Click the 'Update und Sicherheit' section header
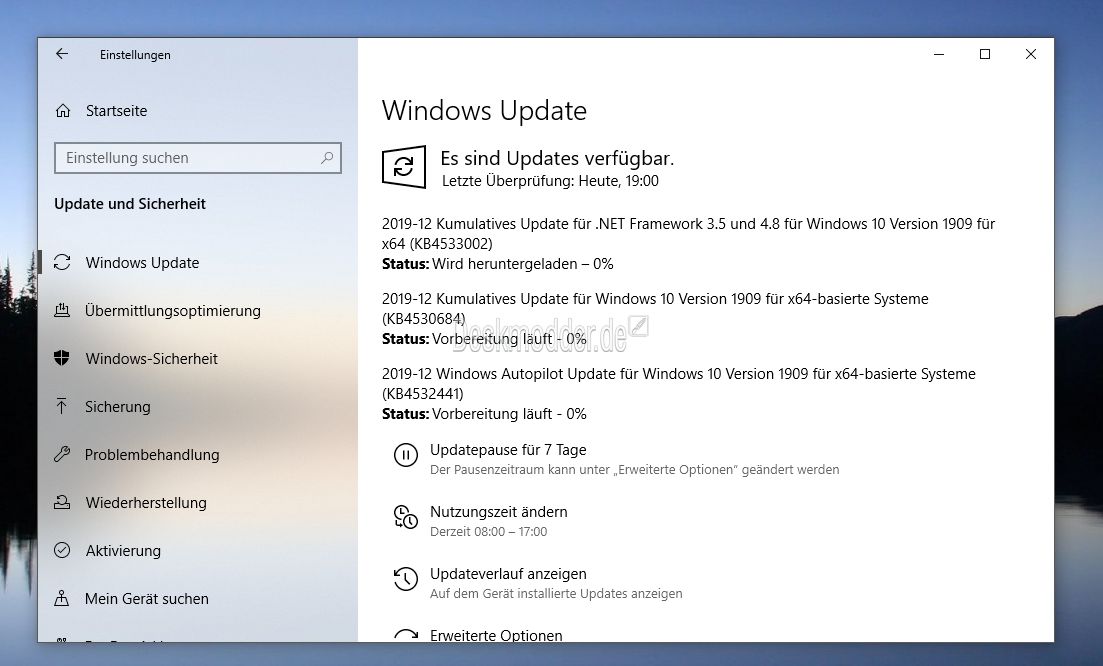The image size is (1103, 666). (x=130, y=203)
